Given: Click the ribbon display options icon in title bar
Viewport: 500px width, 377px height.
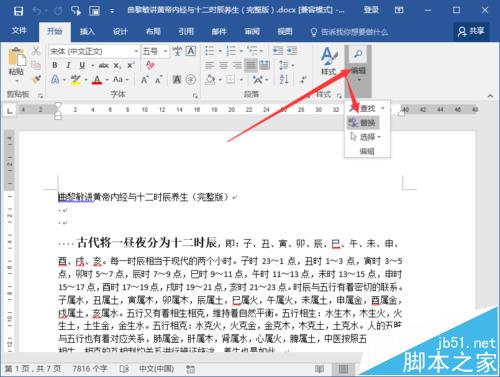Looking at the screenshot, I should point(399,10).
